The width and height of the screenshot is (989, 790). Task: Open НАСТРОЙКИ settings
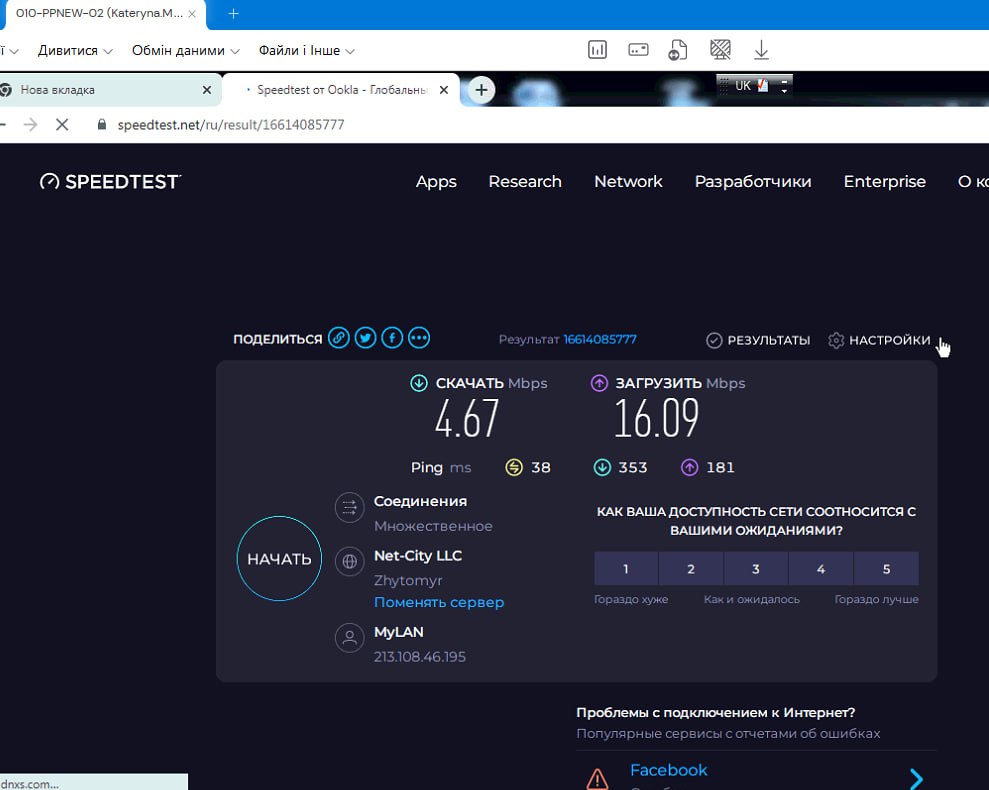click(879, 340)
